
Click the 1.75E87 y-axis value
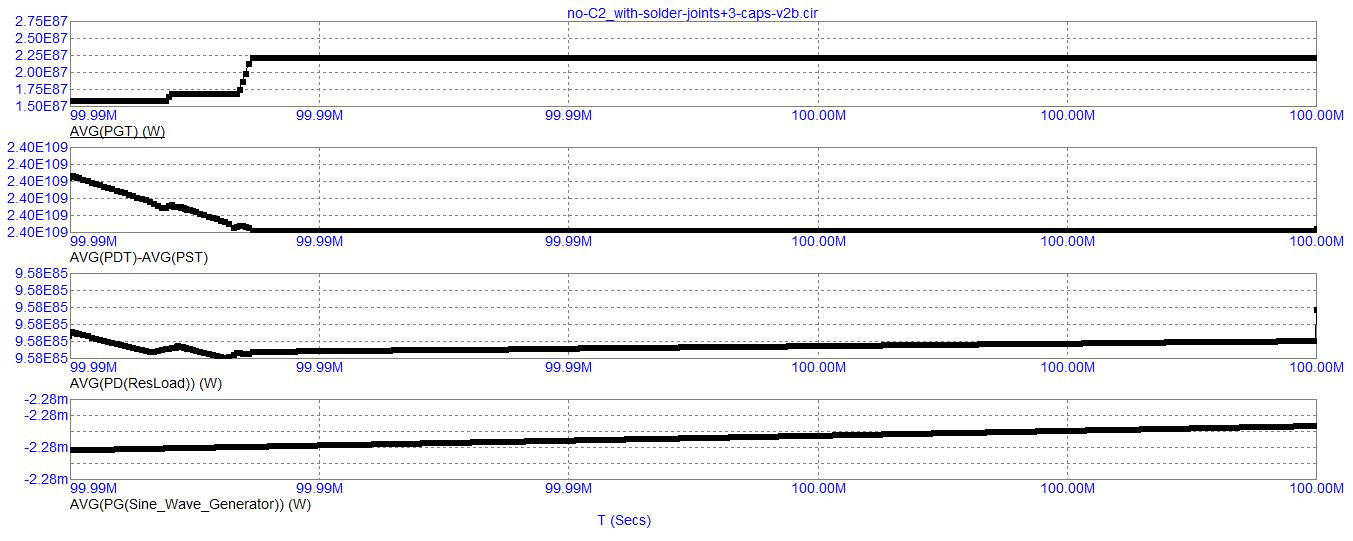[42, 89]
